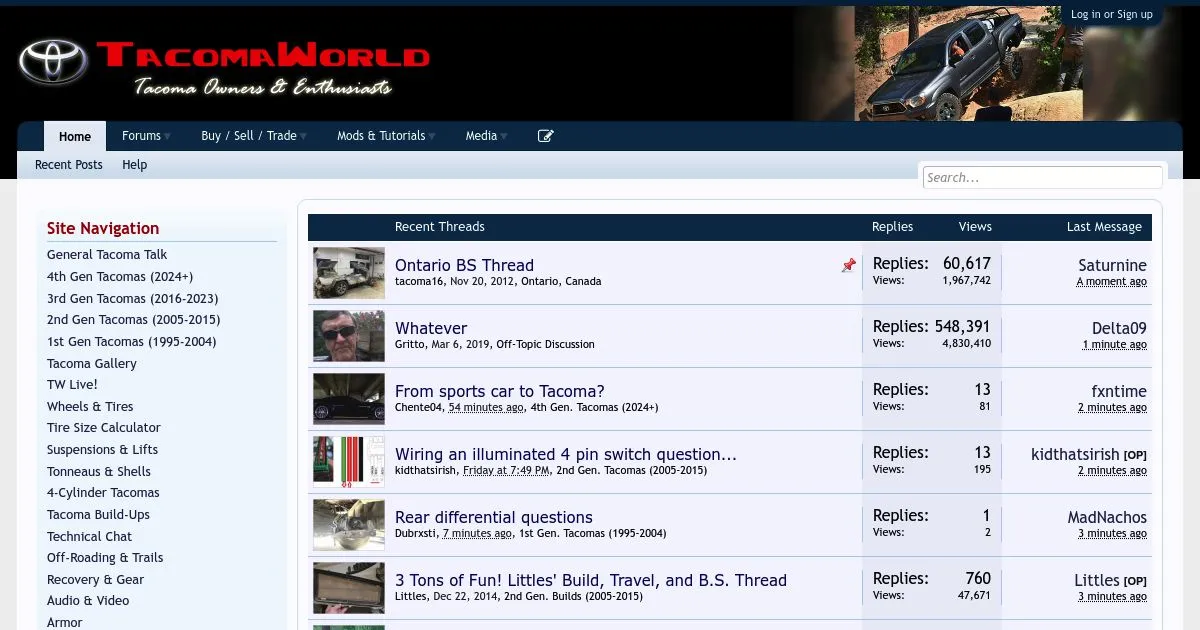Open the Media menu

pyautogui.click(x=481, y=136)
